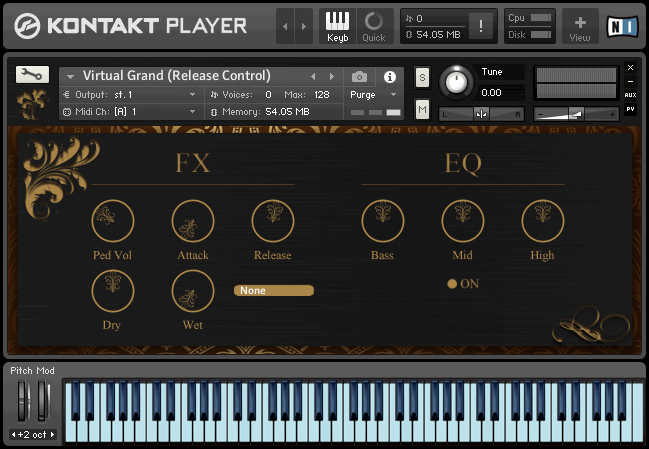Viewport: 649px width, 449px height.
Task: Click the Wet knob
Action: pos(192,291)
